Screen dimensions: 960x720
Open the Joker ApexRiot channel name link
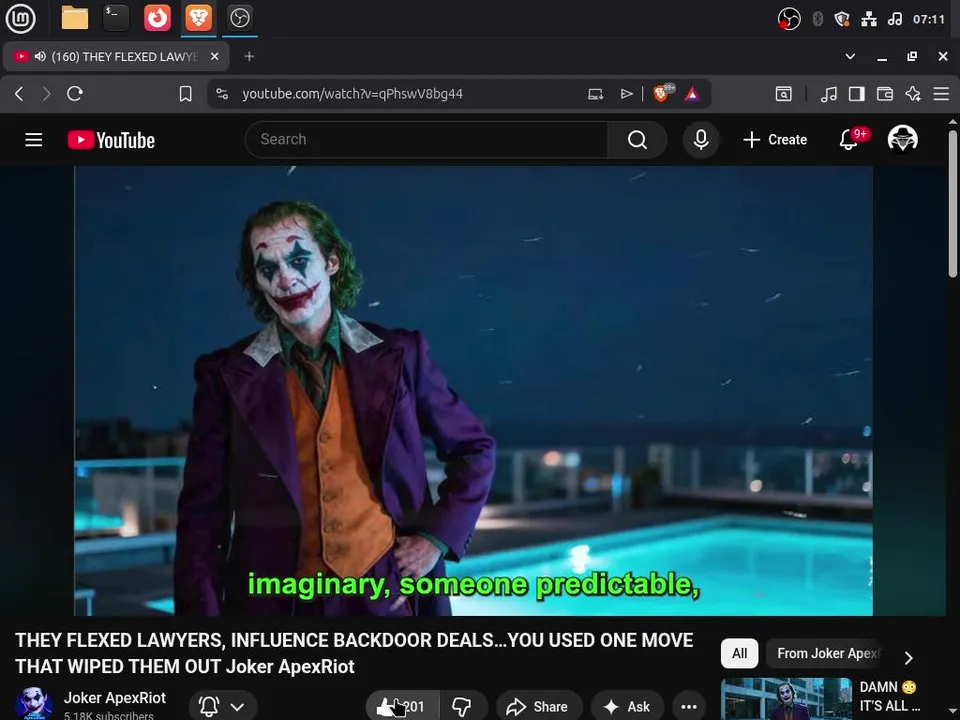pyautogui.click(x=114, y=698)
